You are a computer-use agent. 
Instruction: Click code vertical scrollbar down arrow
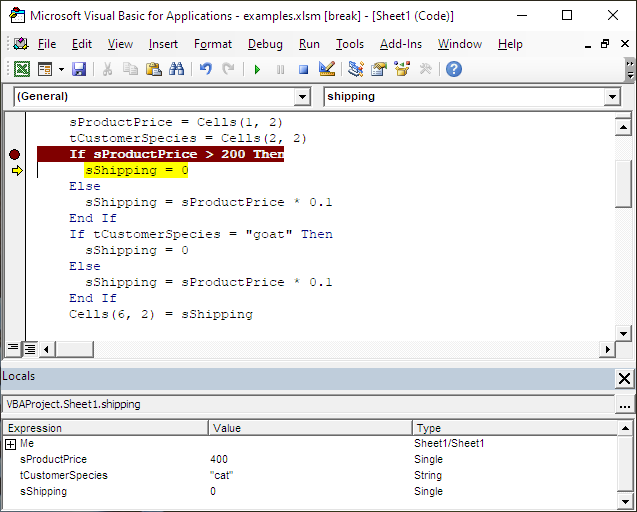(624, 334)
